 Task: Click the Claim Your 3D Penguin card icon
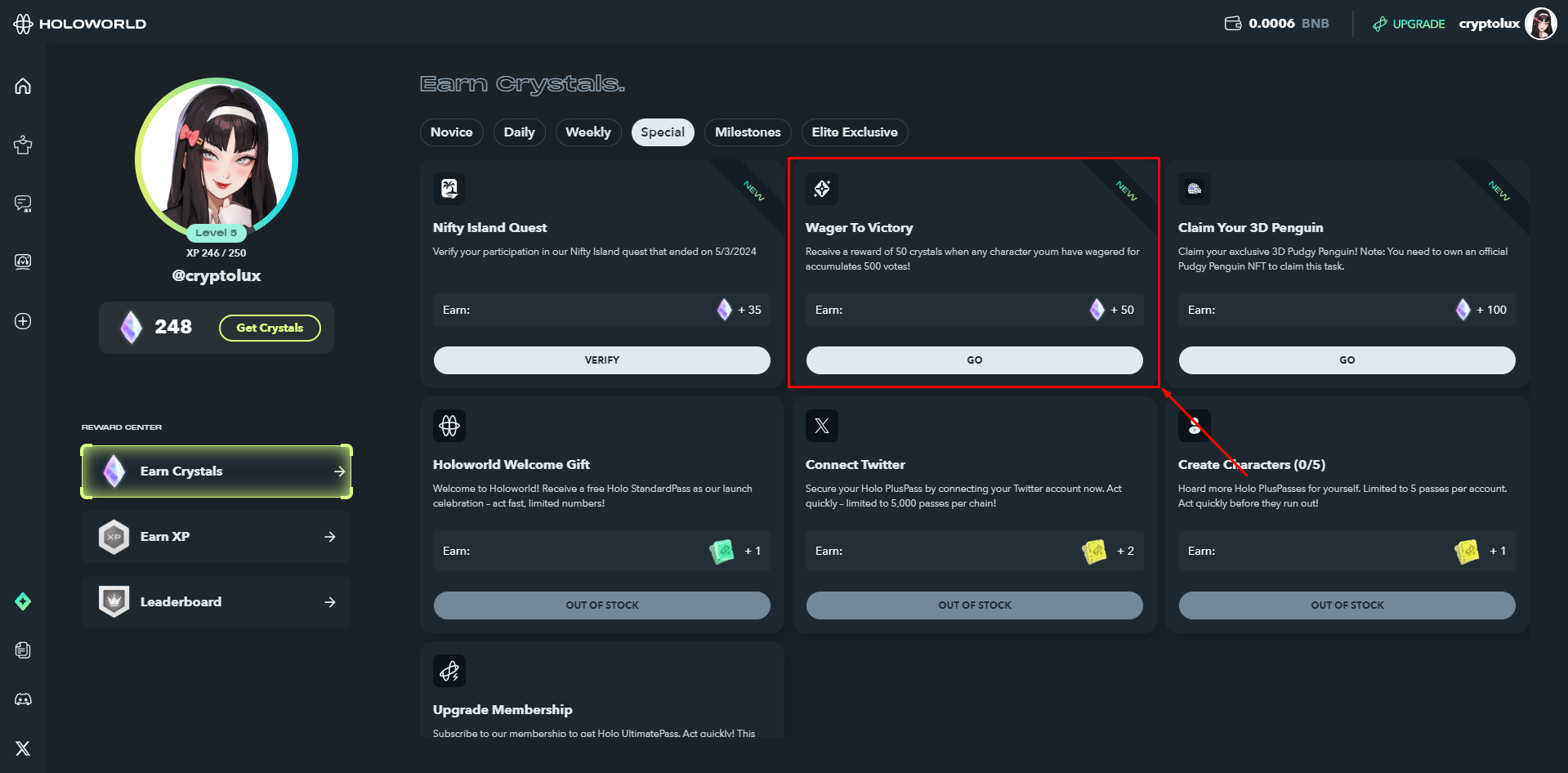[x=1195, y=189]
